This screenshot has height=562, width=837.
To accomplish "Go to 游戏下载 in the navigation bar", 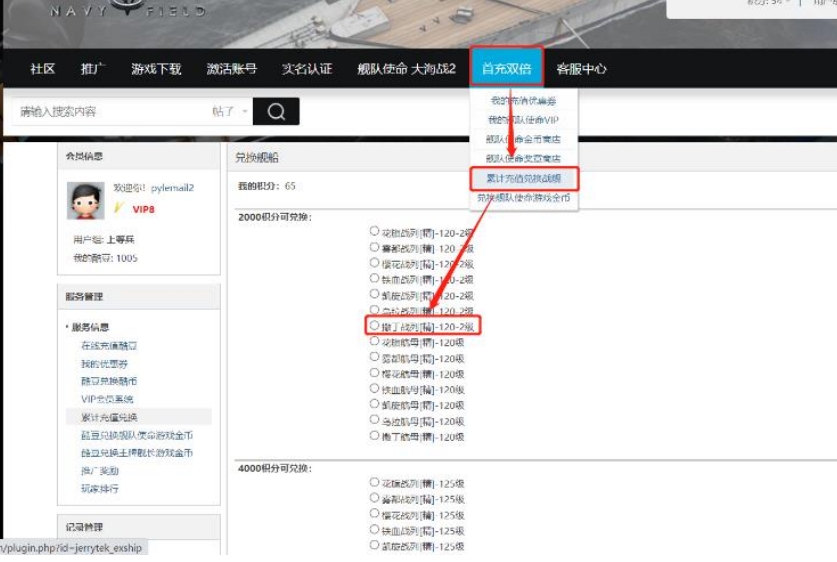I will (x=156, y=69).
